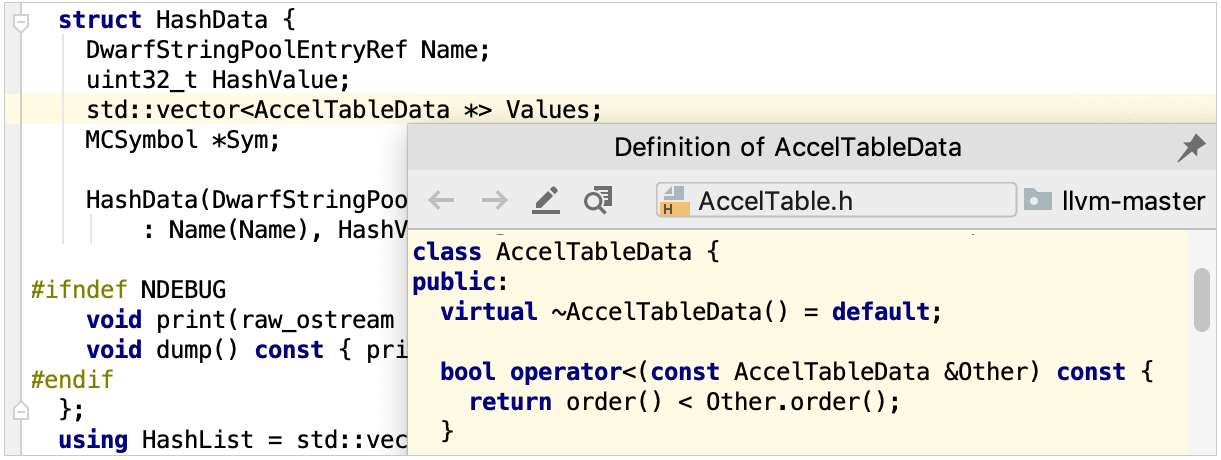Click the #ifndef NDEBUG directive
This screenshot has width=1221, height=460.
(x=129, y=290)
